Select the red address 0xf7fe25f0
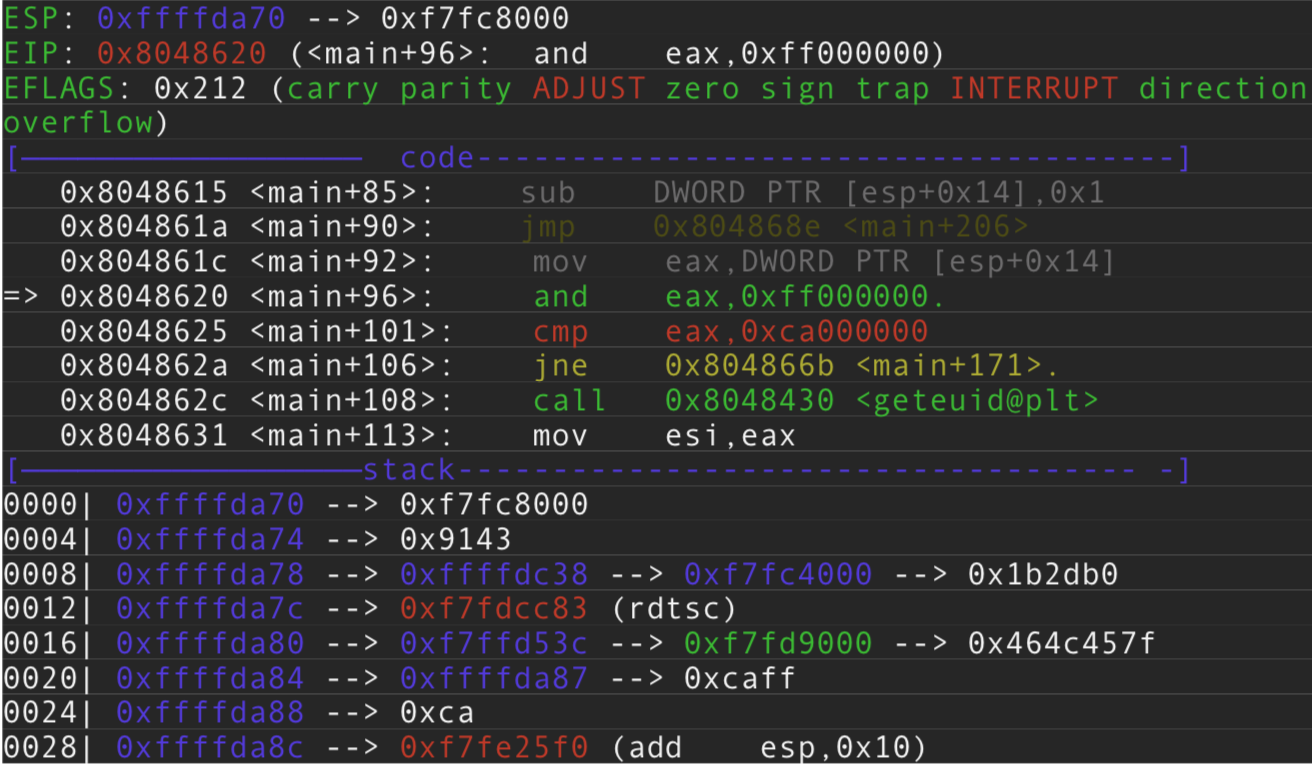The width and height of the screenshot is (1312, 764). tap(494, 748)
